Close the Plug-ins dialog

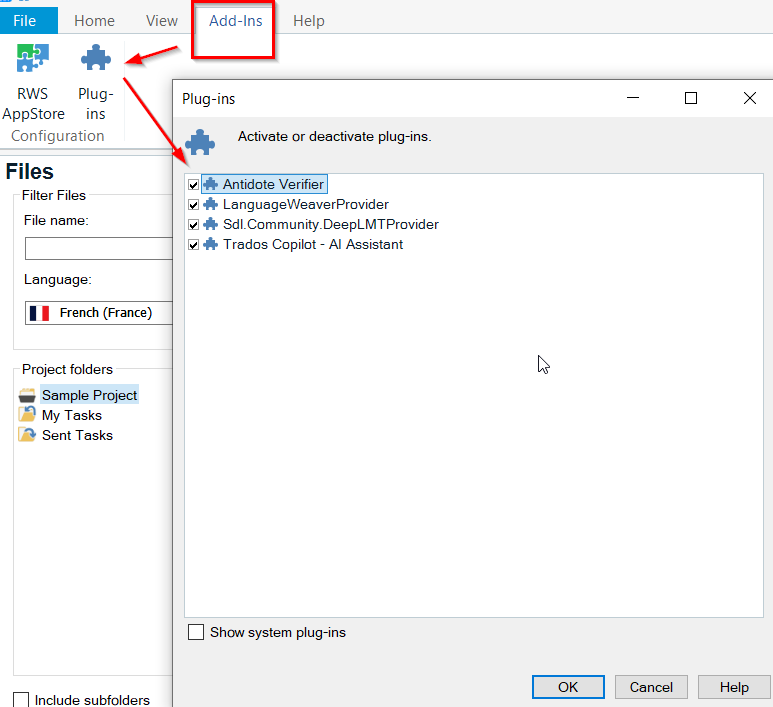click(x=750, y=98)
